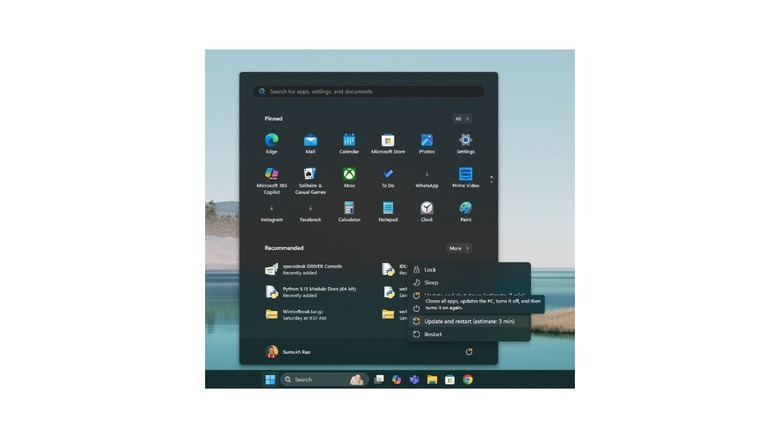Click the Instagram pinned app
The width and height of the screenshot is (780, 438).
272,212
